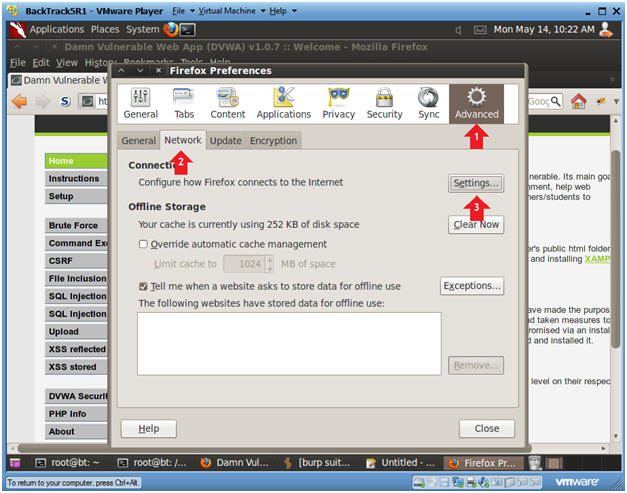Viewport: 627px width, 493px height.
Task: Open Virtual Machine dropdown menu
Action: pos(232,11)
